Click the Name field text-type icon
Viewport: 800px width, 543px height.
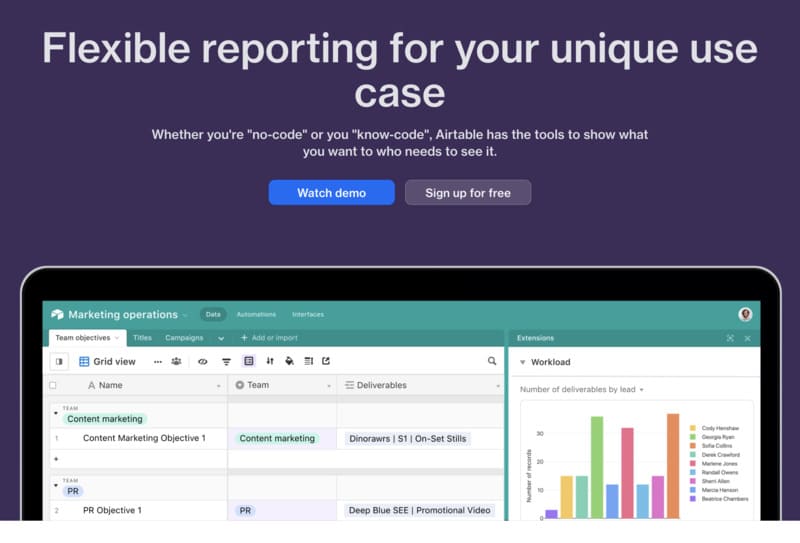tap(91, 385)
